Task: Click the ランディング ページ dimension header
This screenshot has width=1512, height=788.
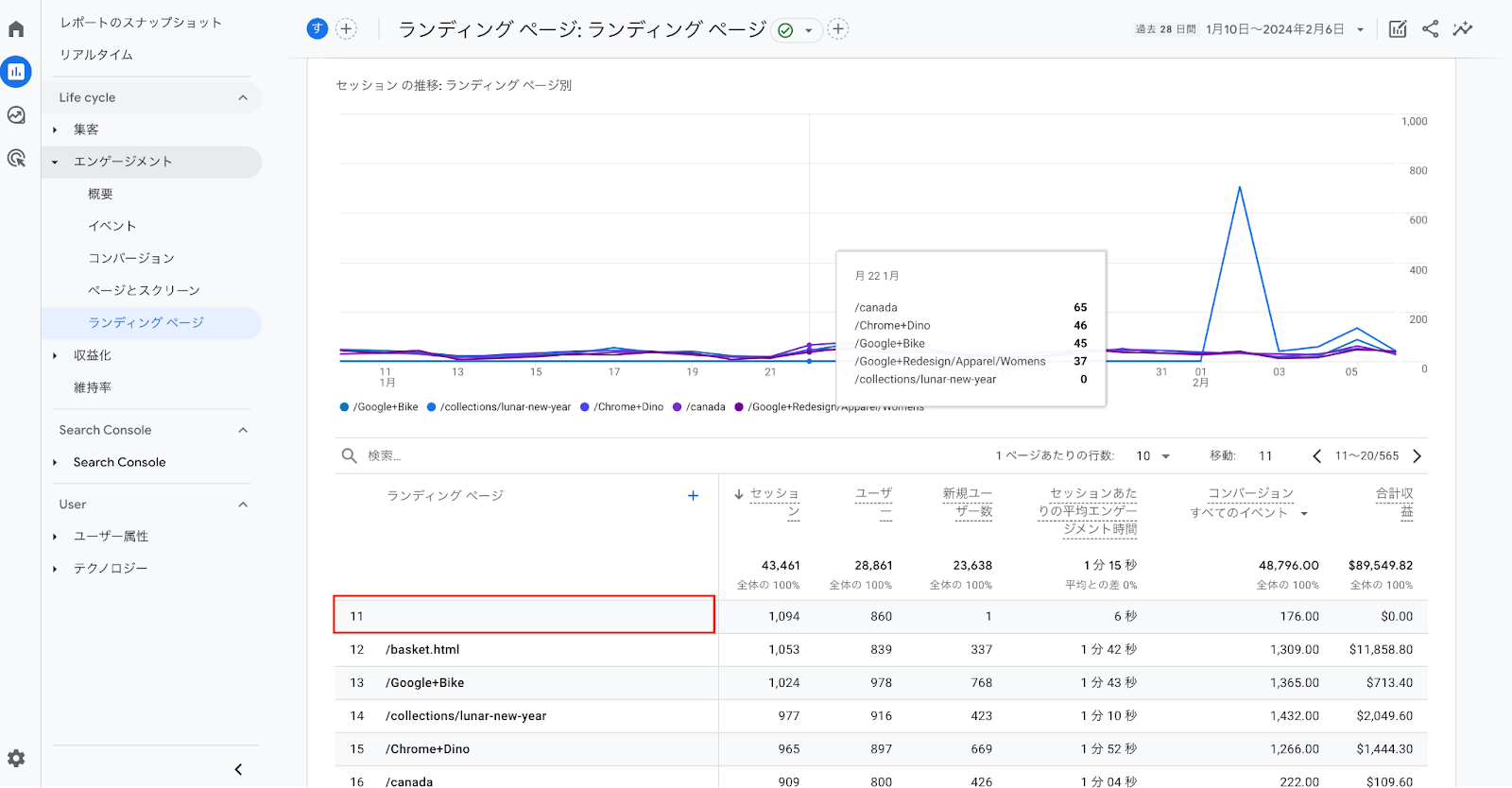Action: click(x=445, y=495)
